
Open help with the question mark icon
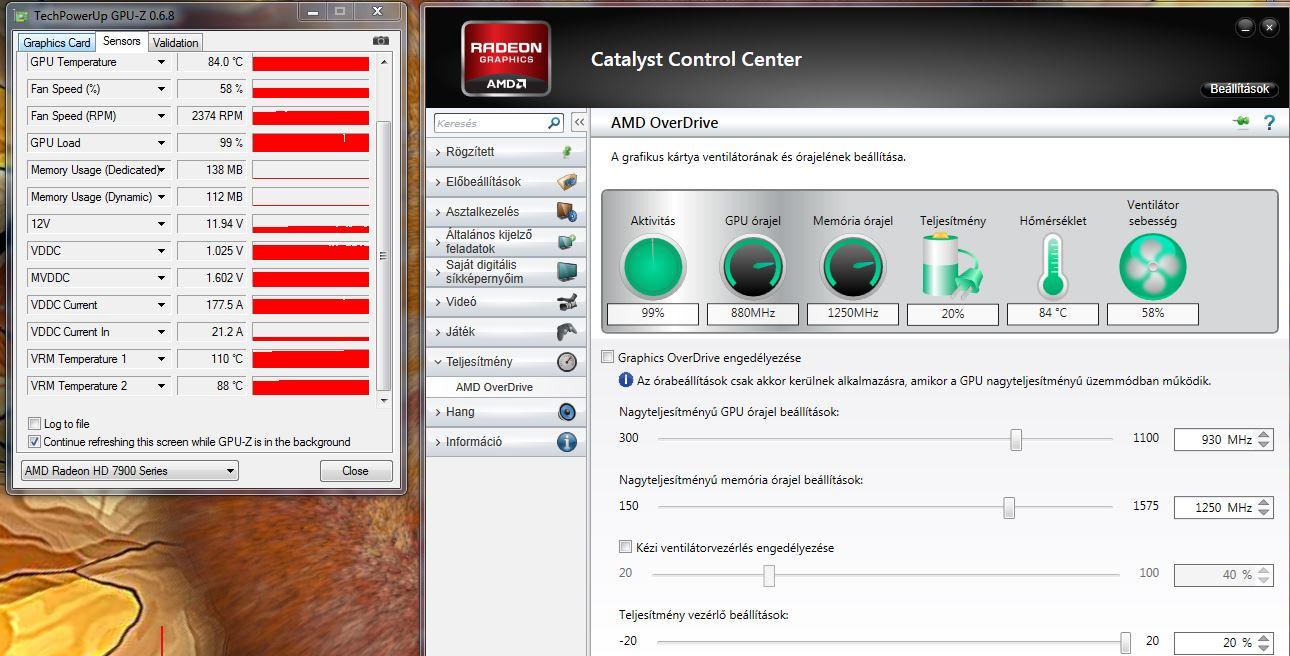click(1269, 122)
